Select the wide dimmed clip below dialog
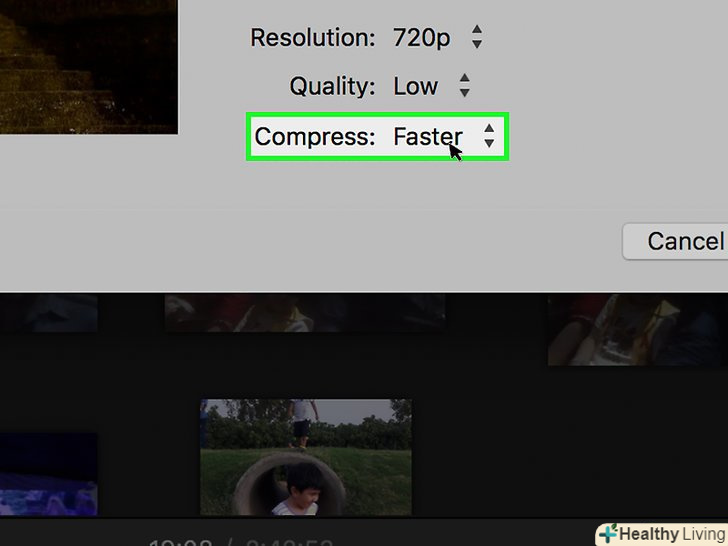The image size is (728, 546). pyautogui.click(x=305, y=313)
